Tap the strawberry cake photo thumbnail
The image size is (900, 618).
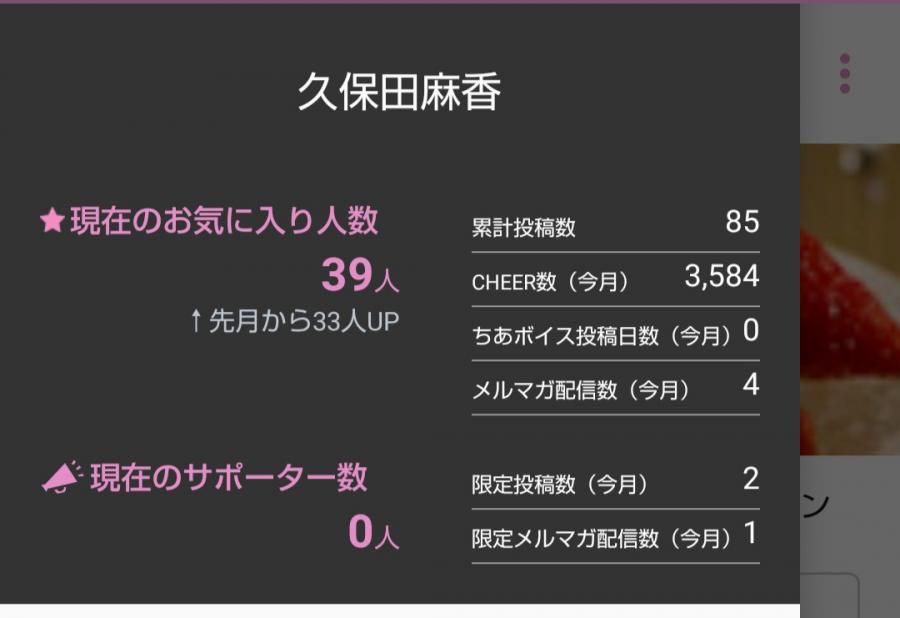[850, 300]
